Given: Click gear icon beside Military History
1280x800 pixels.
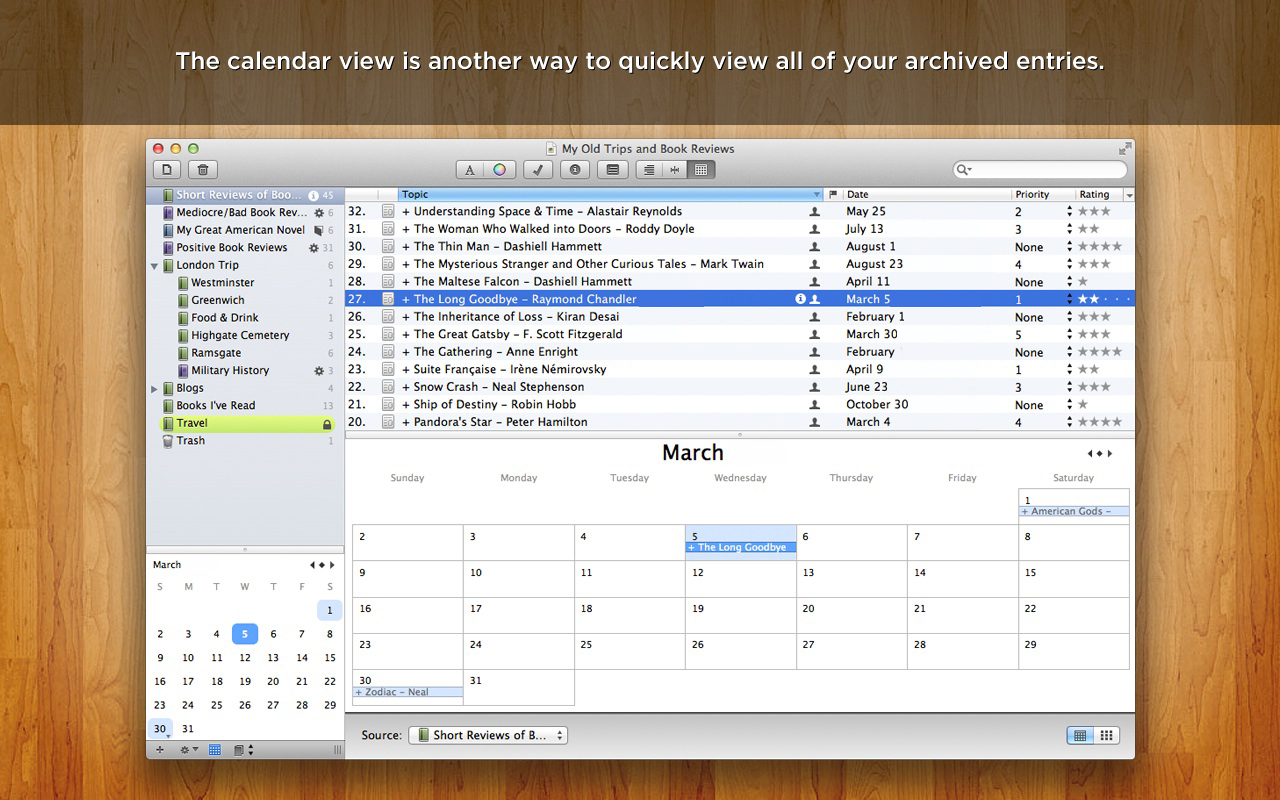Looking at the screenshot, I should tap(319, 370).
